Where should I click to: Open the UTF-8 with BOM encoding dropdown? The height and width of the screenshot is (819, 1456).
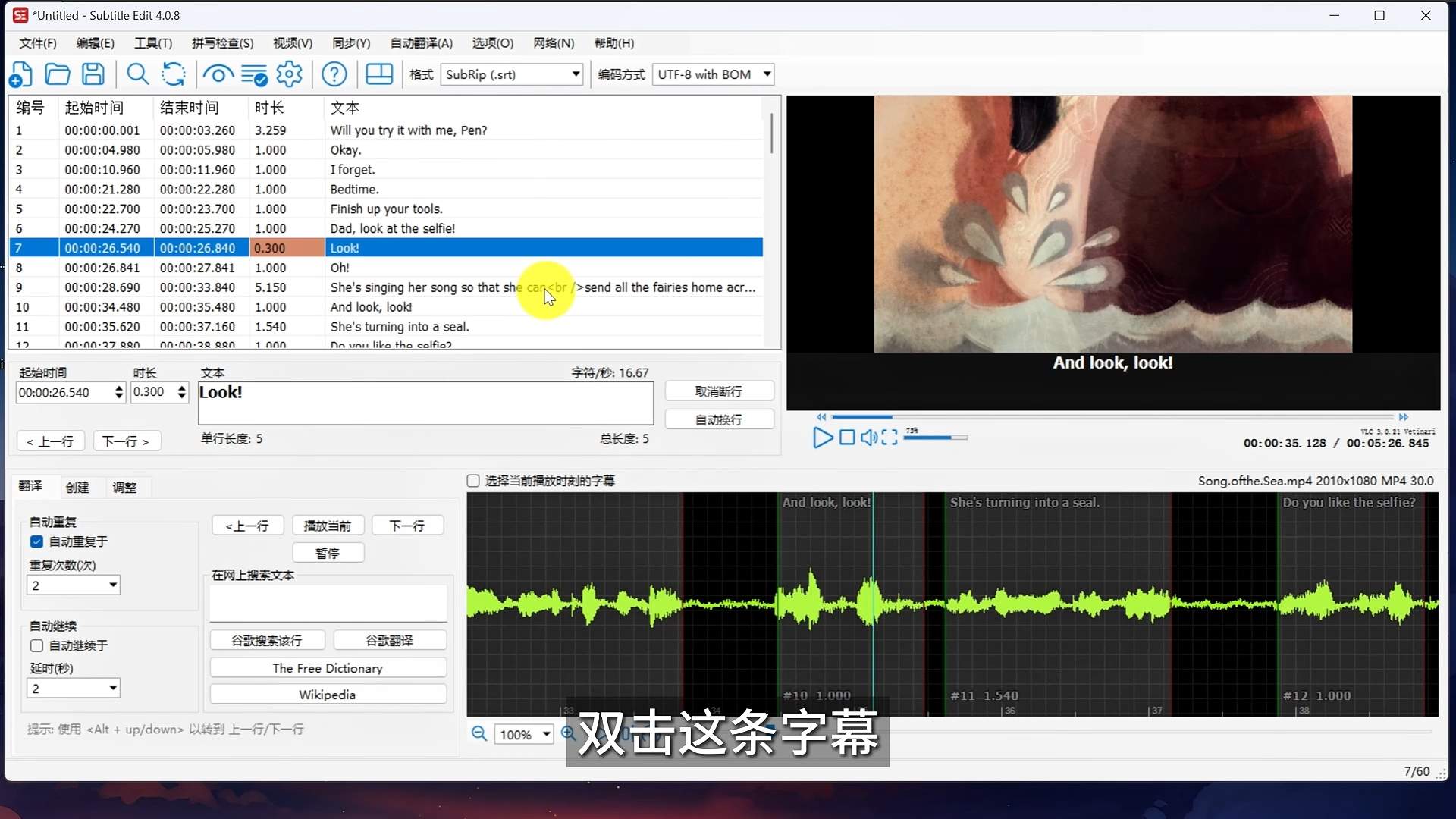point(767,74)
